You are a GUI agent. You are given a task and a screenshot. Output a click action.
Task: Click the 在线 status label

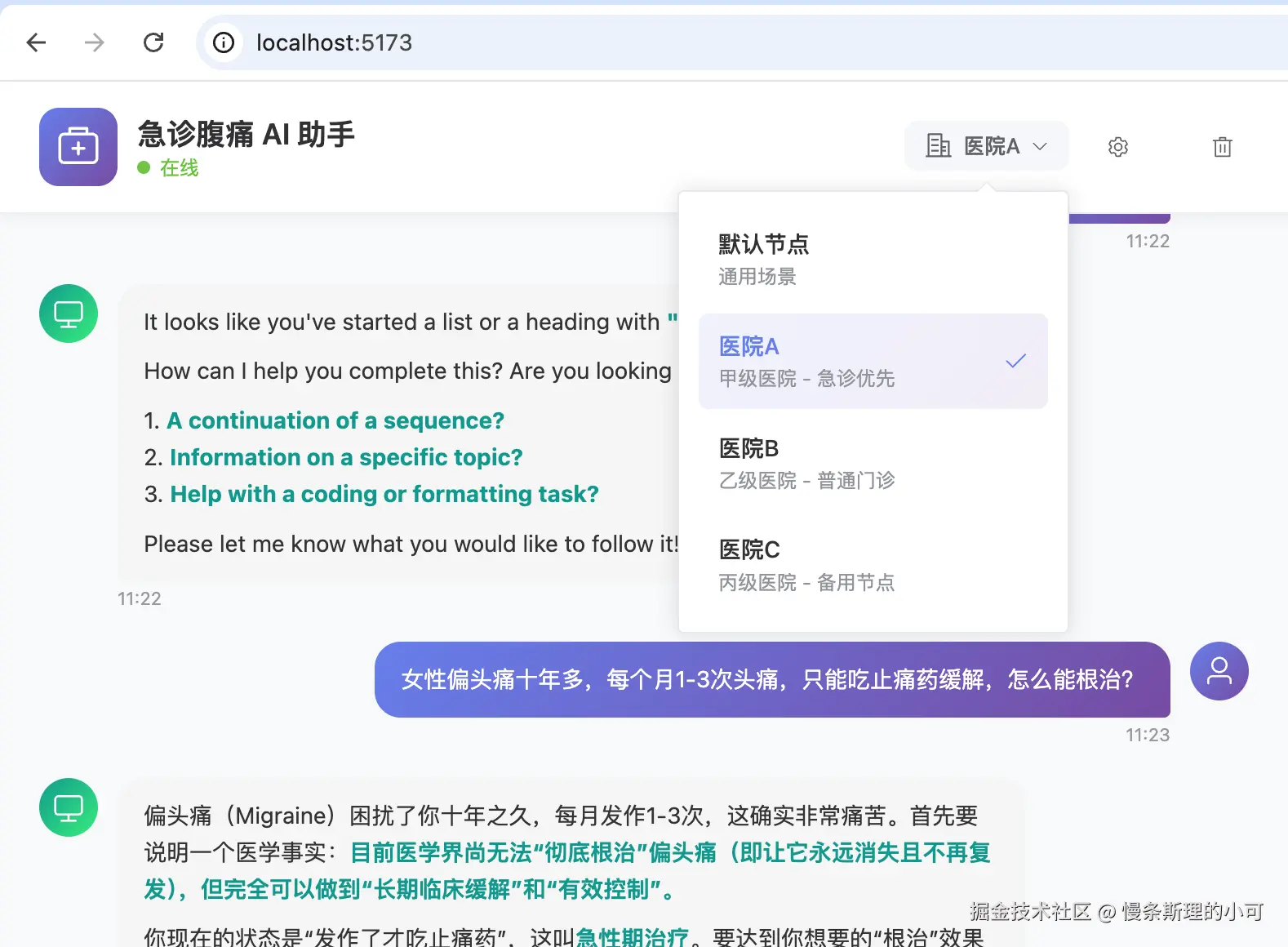tap(180, 168)
